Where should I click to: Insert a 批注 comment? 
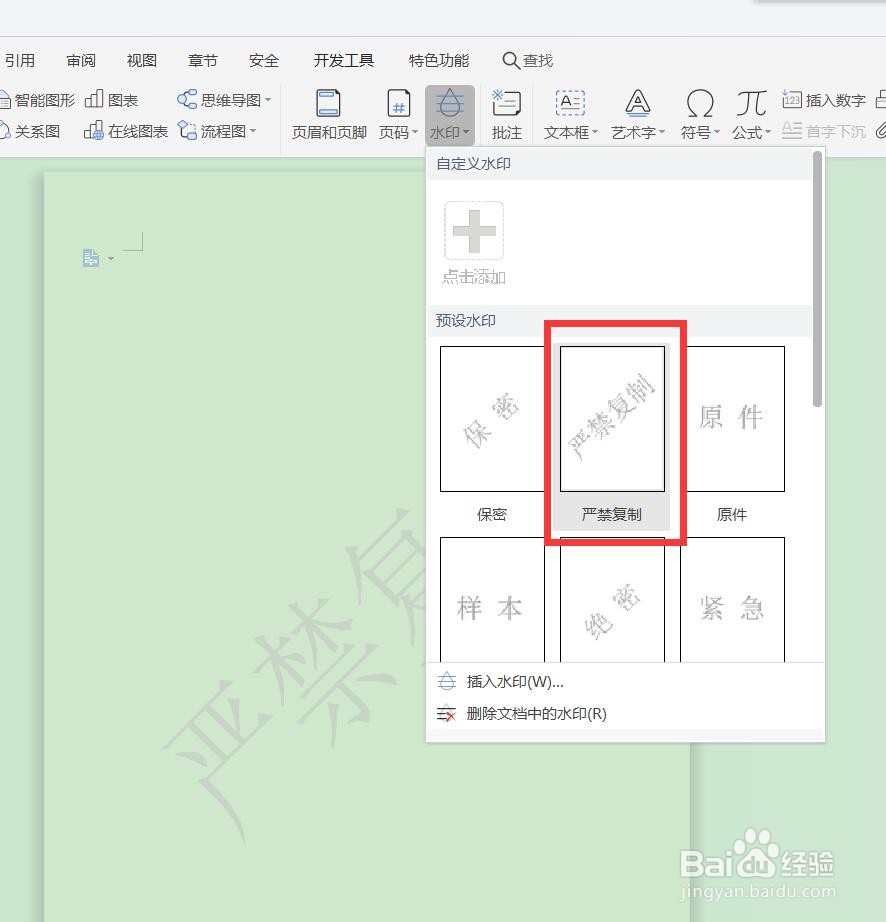coord(507,115)
